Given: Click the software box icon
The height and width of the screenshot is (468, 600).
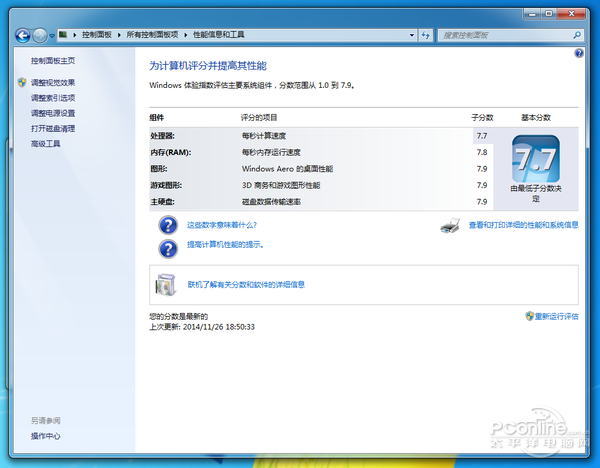Looking at the screenshot, I should [x=166, y=285].
